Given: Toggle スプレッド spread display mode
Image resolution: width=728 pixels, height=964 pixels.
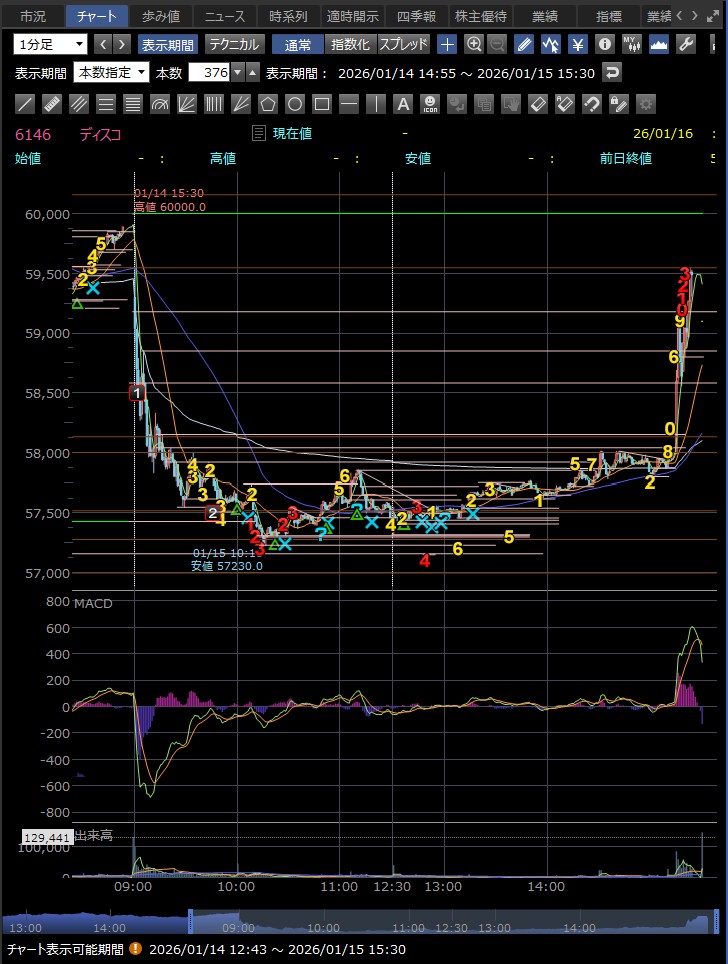Looking at the screenshot, I should 404,44.
